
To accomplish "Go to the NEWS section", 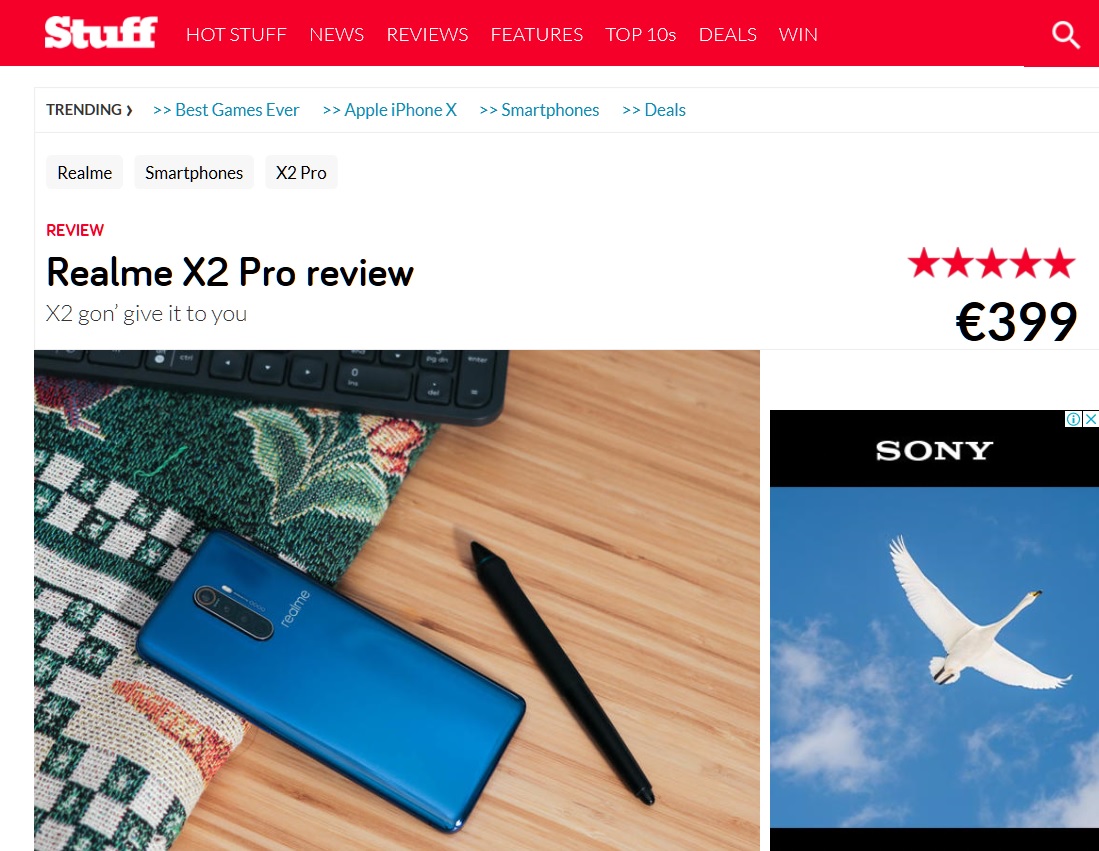I will point(336,34).
